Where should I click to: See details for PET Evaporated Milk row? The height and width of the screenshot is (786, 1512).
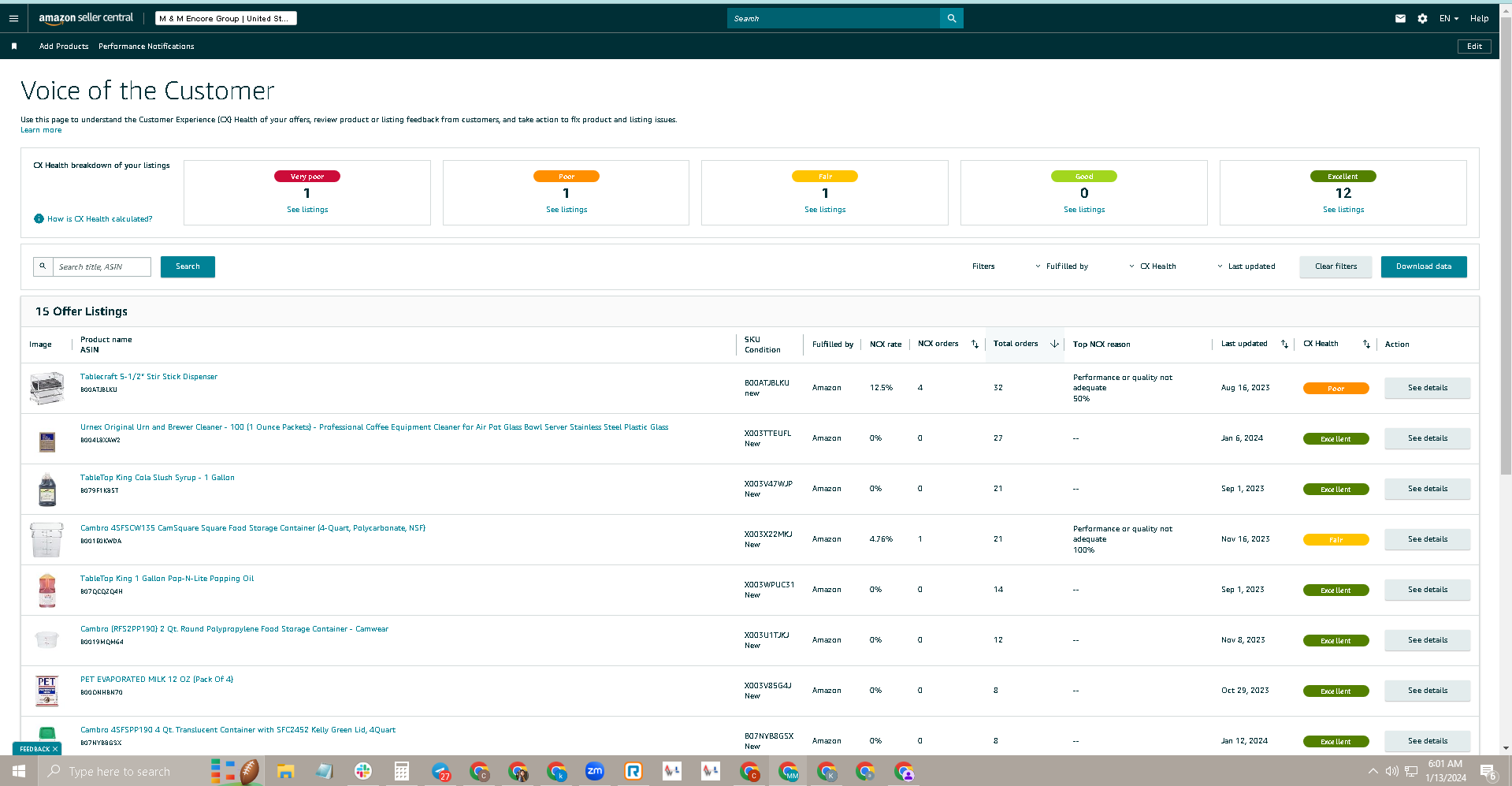(x=1428, y=691)
